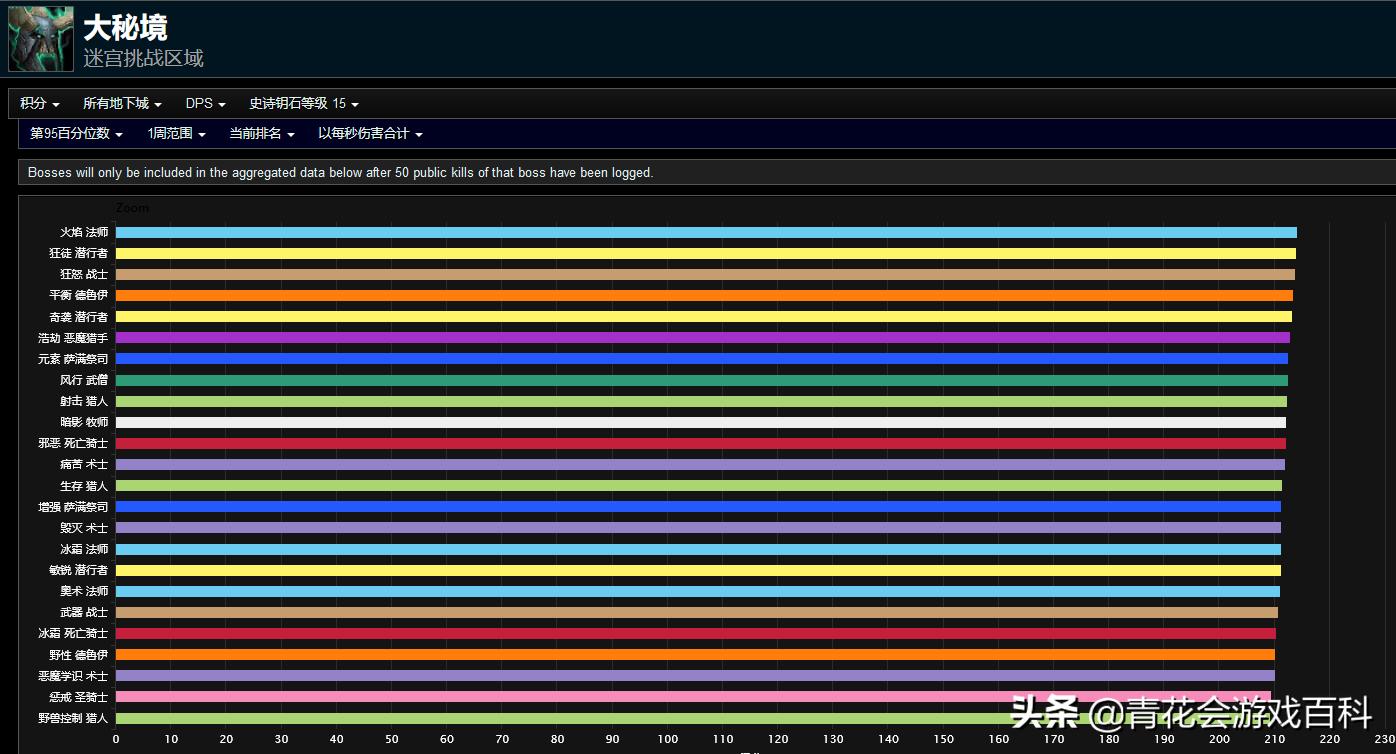Select the 邪恶 死亡骑士 row label

tap(73, 443)
